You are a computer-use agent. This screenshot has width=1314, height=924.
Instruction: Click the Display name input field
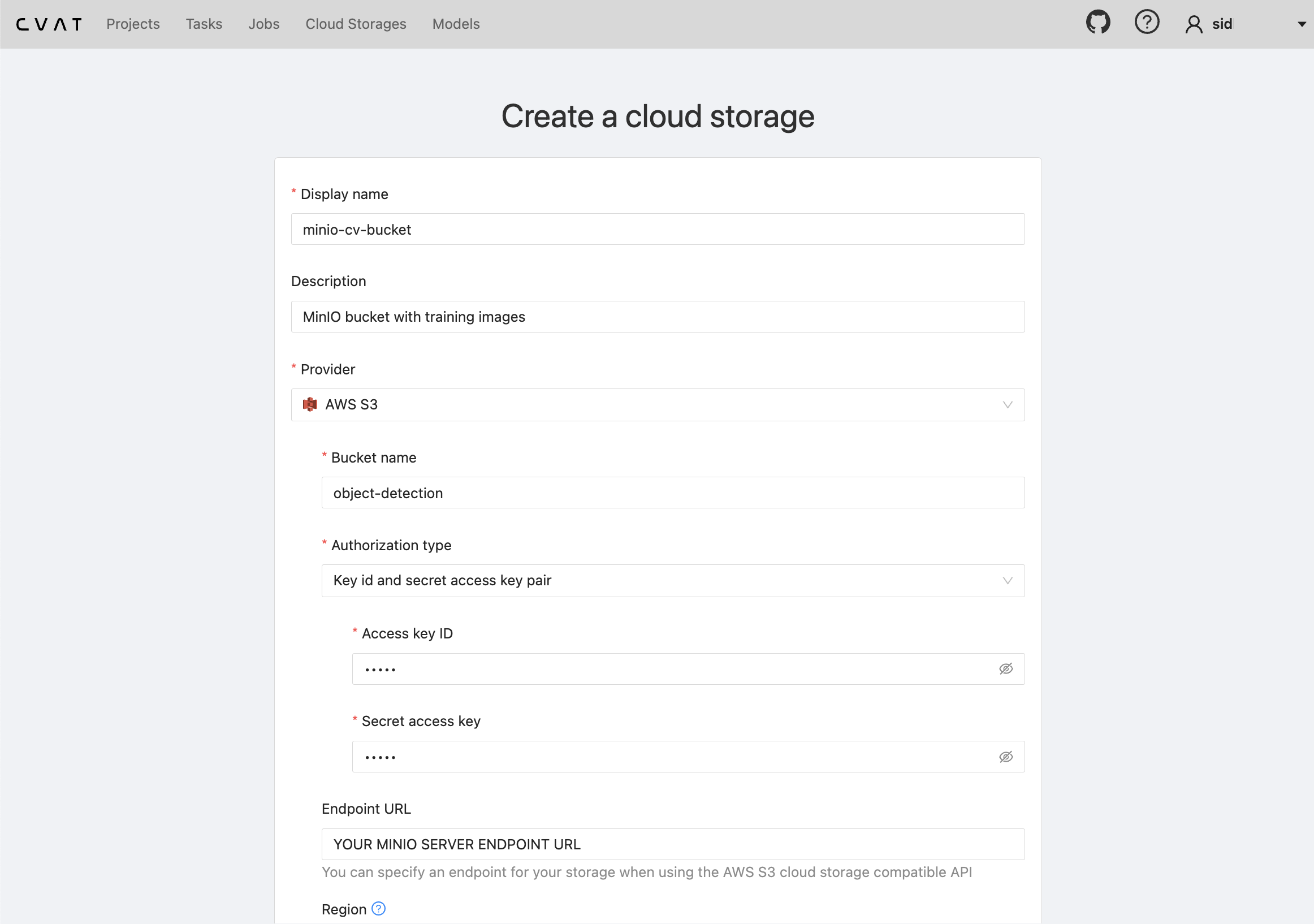pos(657,230)
